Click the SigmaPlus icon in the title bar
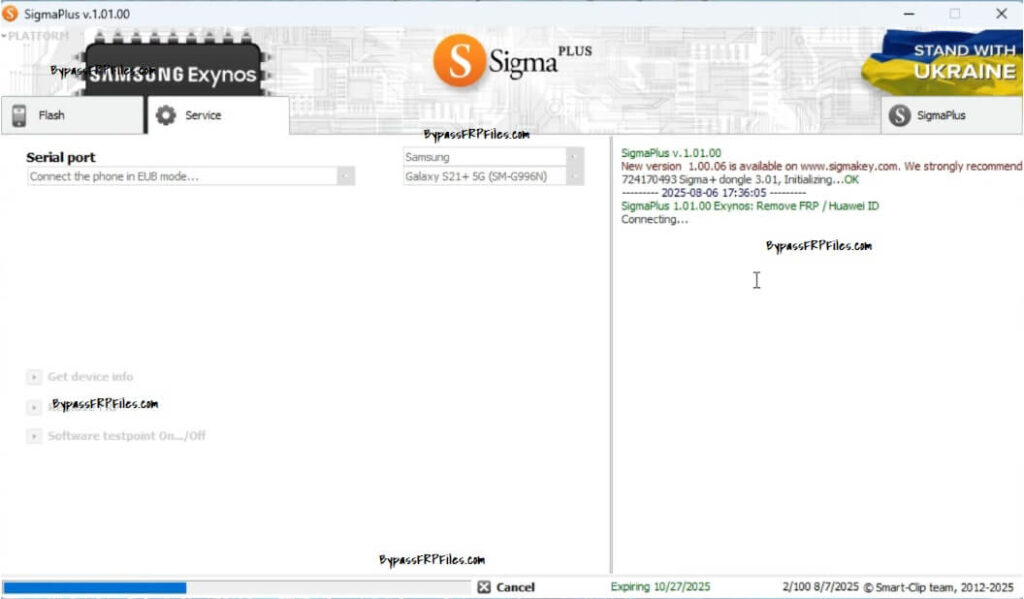1024x599 pixels. point(11,13)
